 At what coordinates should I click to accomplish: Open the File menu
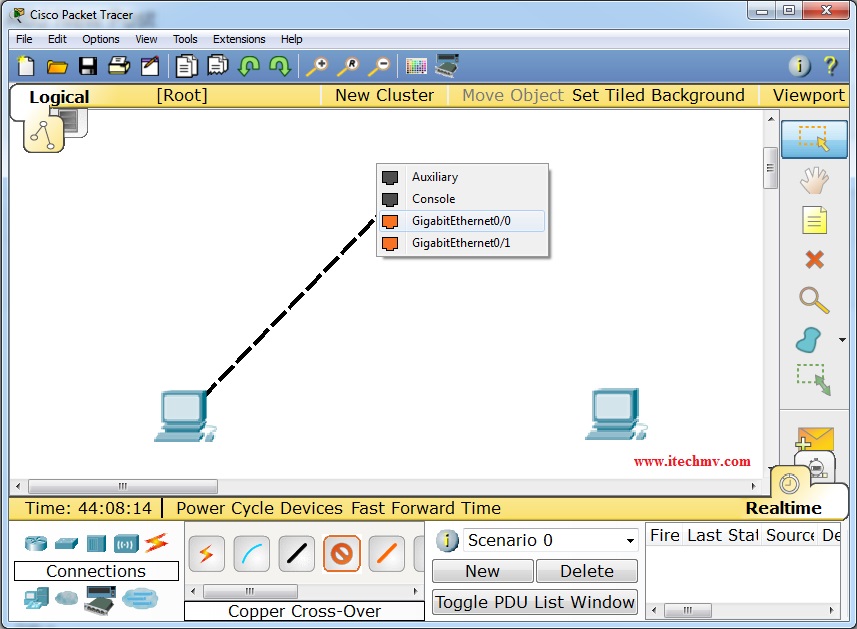point(24,39)
